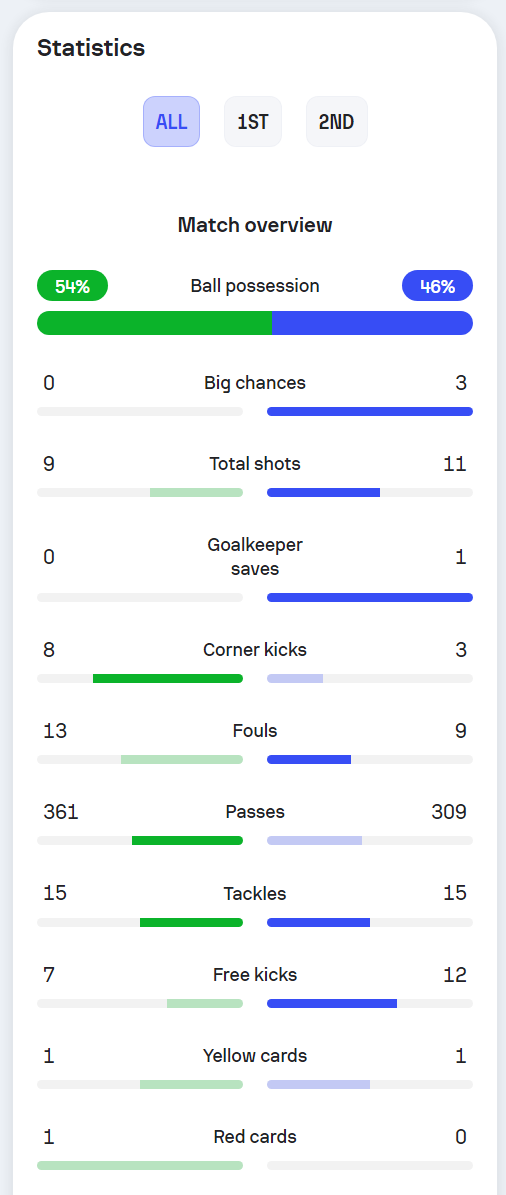Switch to the 1ST half tab
Viewport: 506px width, 1195px height.
253,121
